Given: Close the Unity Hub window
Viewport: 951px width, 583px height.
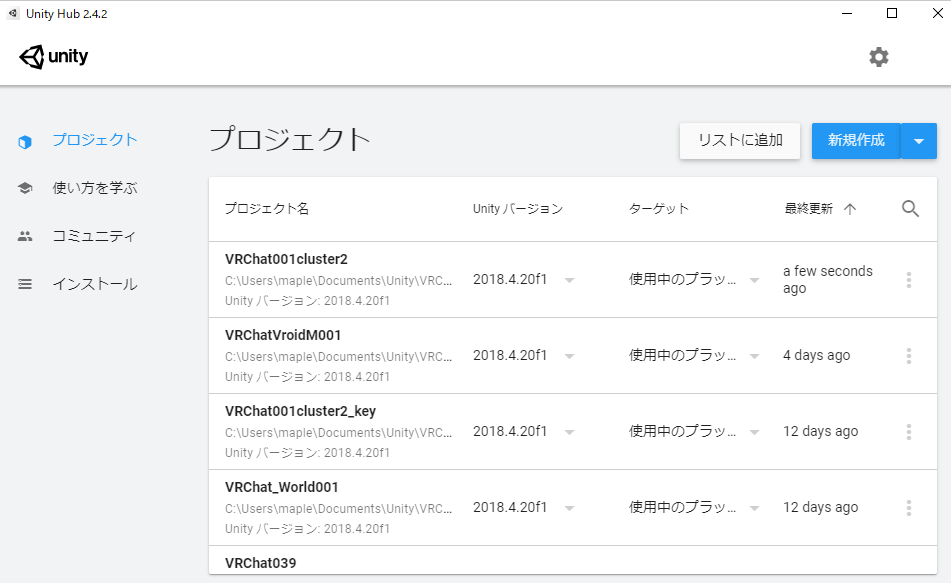Looking at the screenshot, I should (937, 13).
